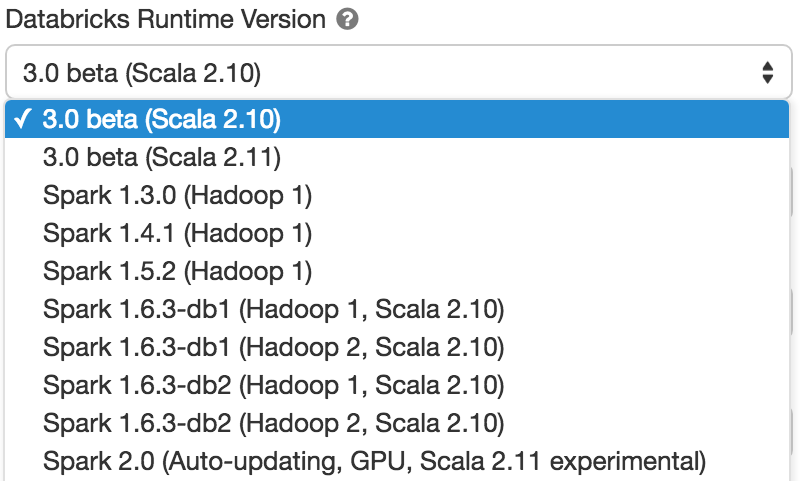Screen dimensions: 801x481
Task: Pick Spark 1.6.3-db2 with Hadoop 1
Action: pos(273,386)
